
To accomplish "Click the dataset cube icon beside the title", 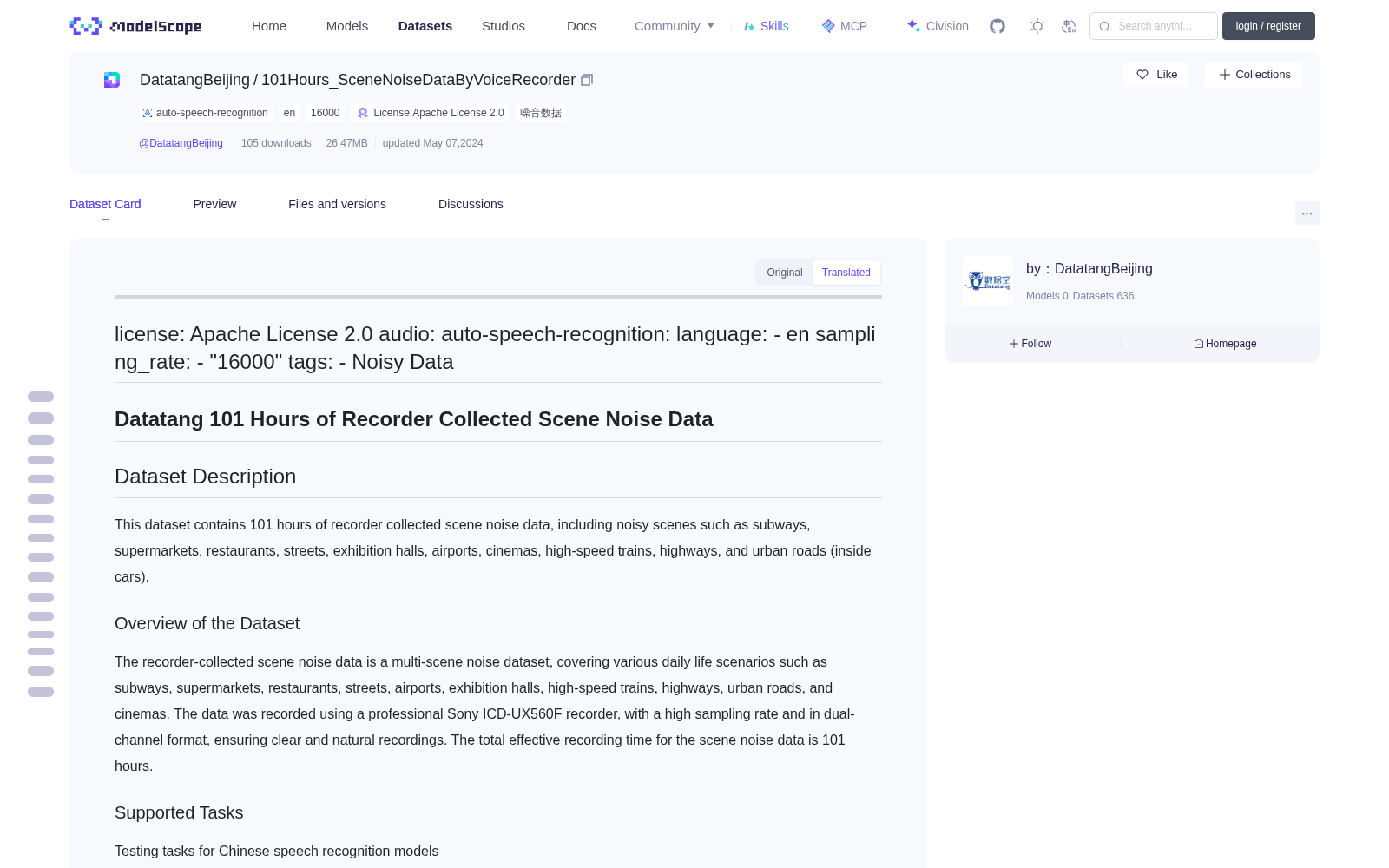I will click(x=112, y=80).
